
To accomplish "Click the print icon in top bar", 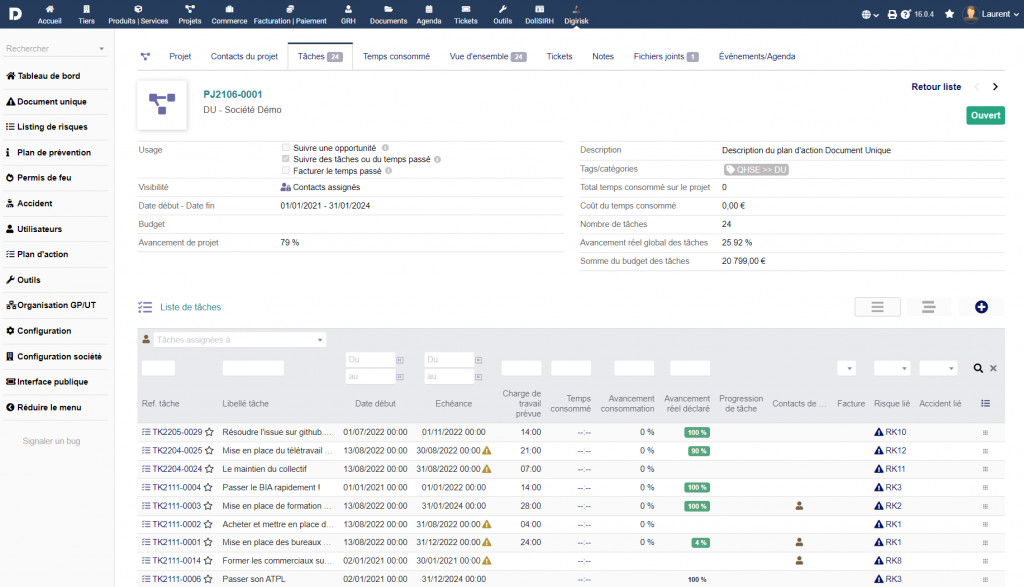I will (892, 14).
